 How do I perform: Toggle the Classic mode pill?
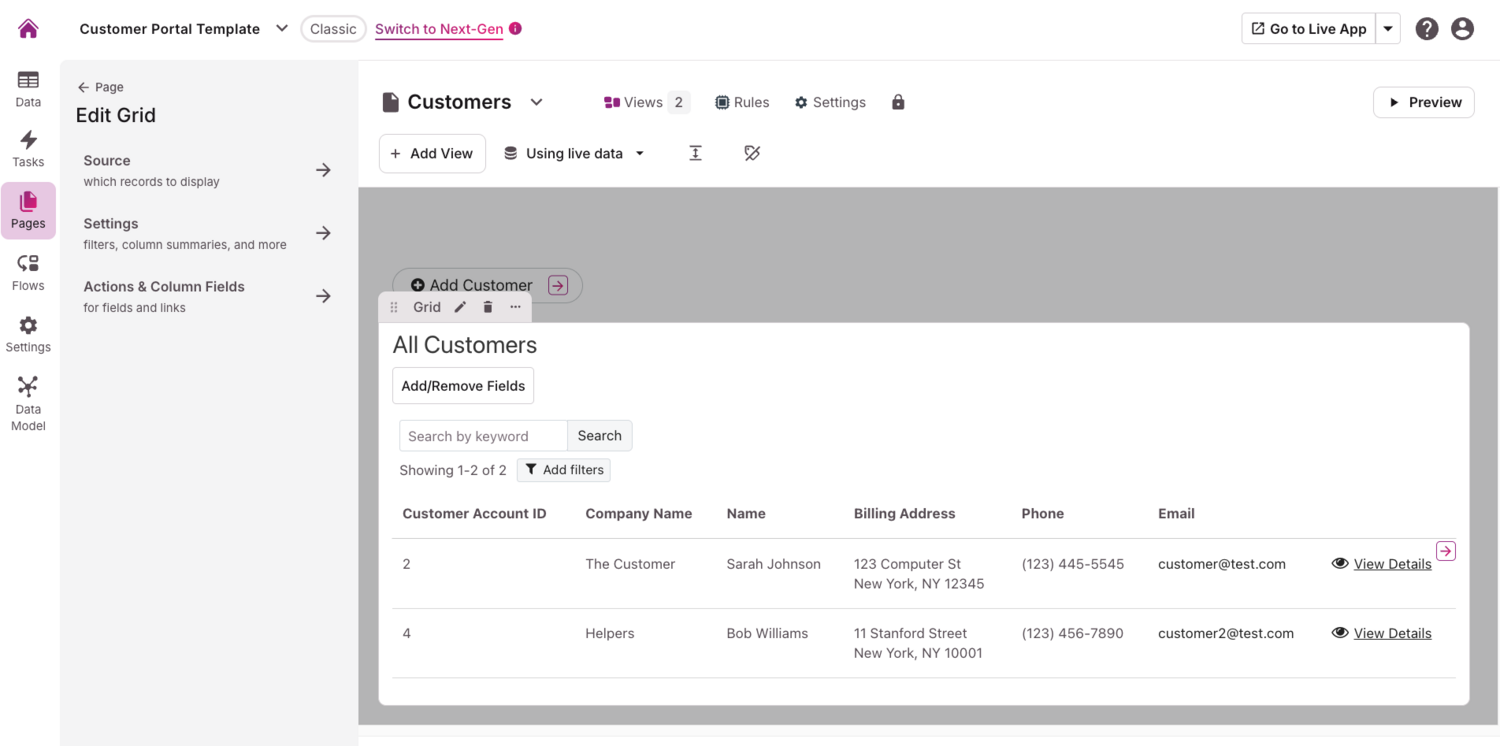click(333, 29)
